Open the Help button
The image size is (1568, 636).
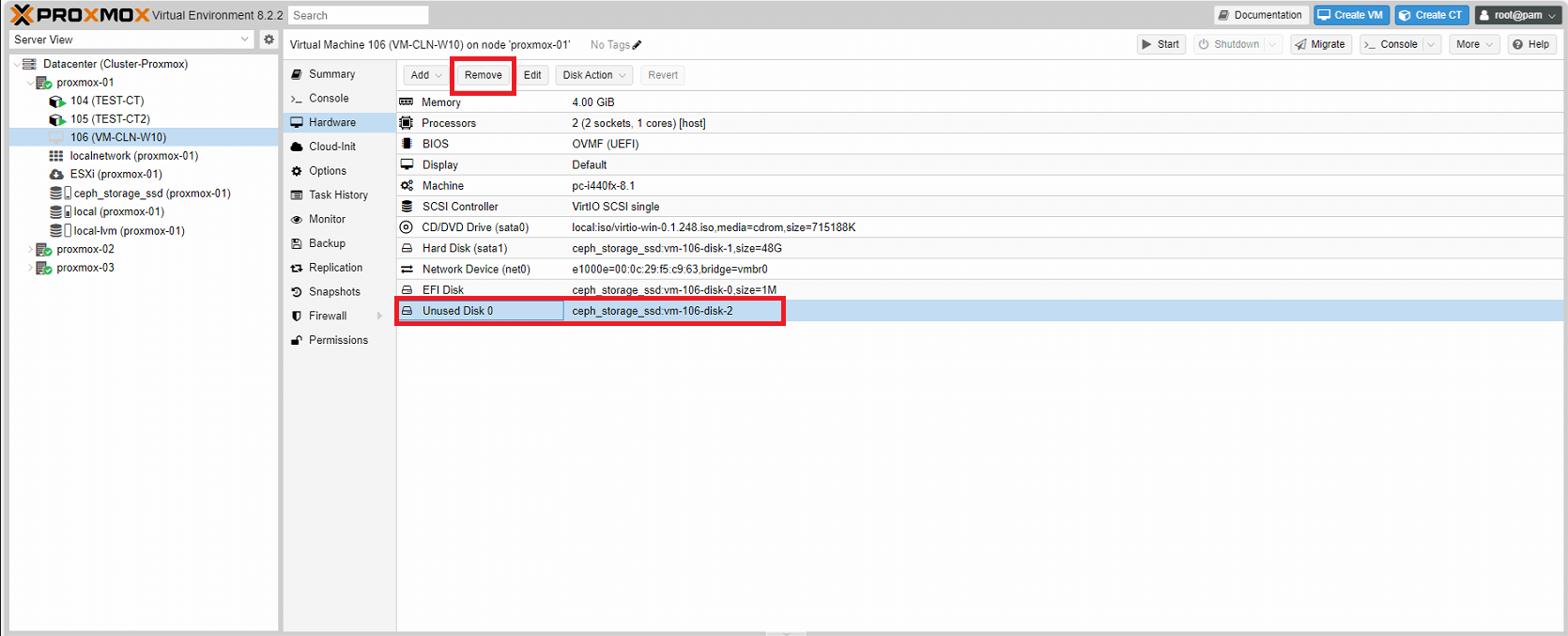point(1530,44)
